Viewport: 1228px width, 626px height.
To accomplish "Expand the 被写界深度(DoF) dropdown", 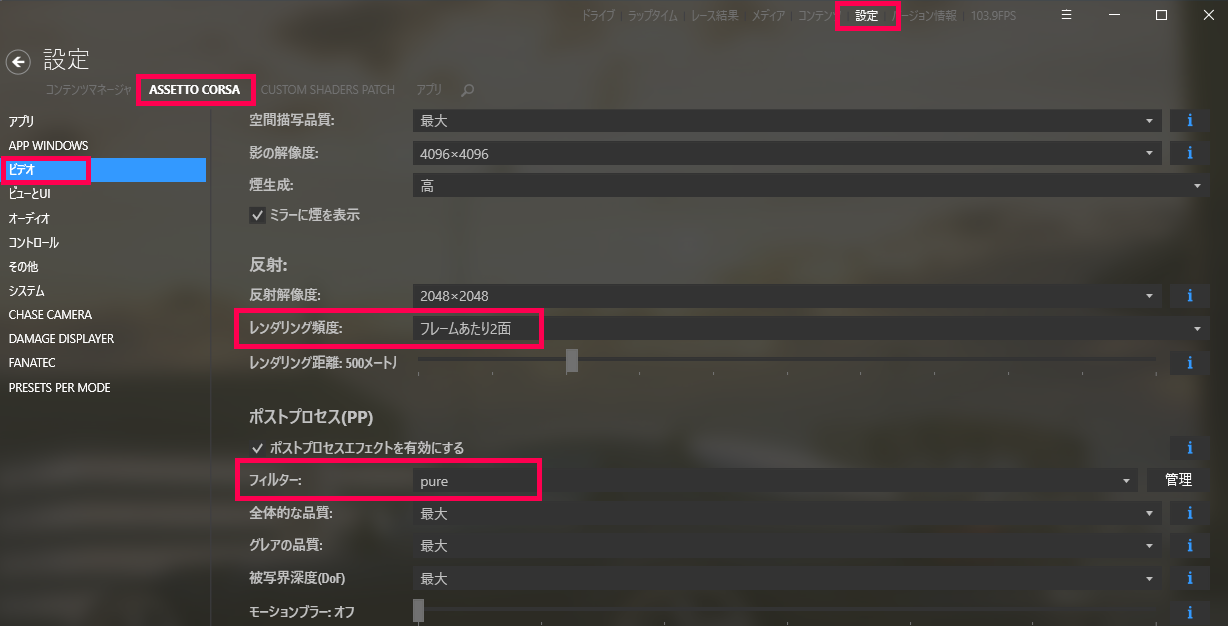I will (788, 579).
